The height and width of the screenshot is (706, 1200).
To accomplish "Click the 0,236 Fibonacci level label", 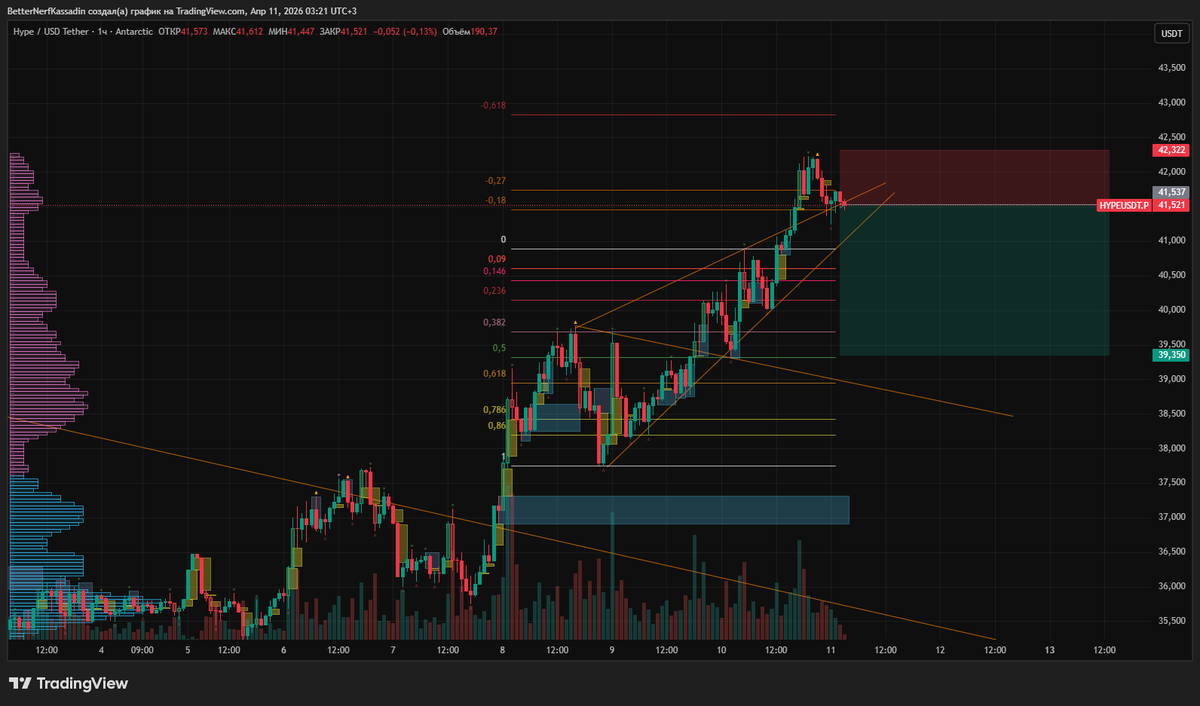I will tap(494, 291).
